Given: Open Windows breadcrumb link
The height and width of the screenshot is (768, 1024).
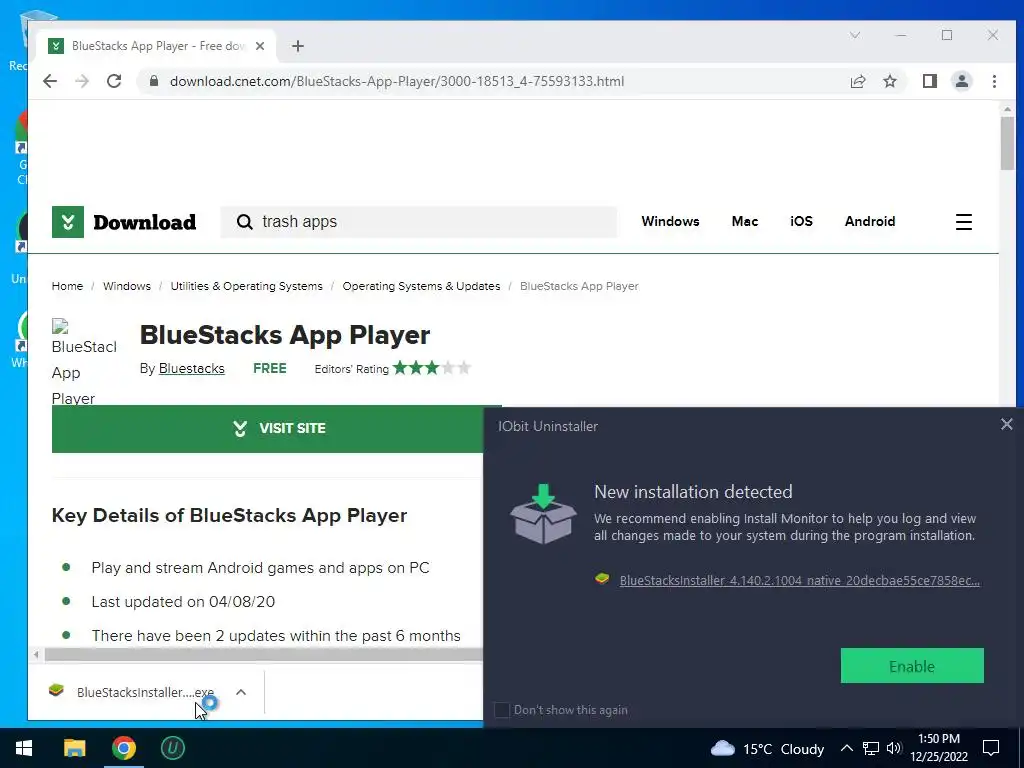Looking at the screenshot, I should pyautogui.click(x=127, y=286).
